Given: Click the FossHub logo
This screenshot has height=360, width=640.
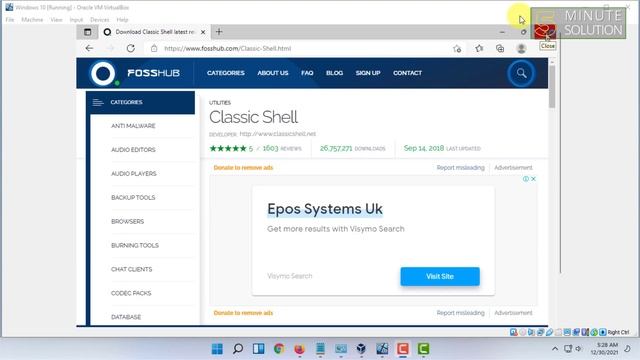Looking at the screenshot, I should (x=136, y=73).
